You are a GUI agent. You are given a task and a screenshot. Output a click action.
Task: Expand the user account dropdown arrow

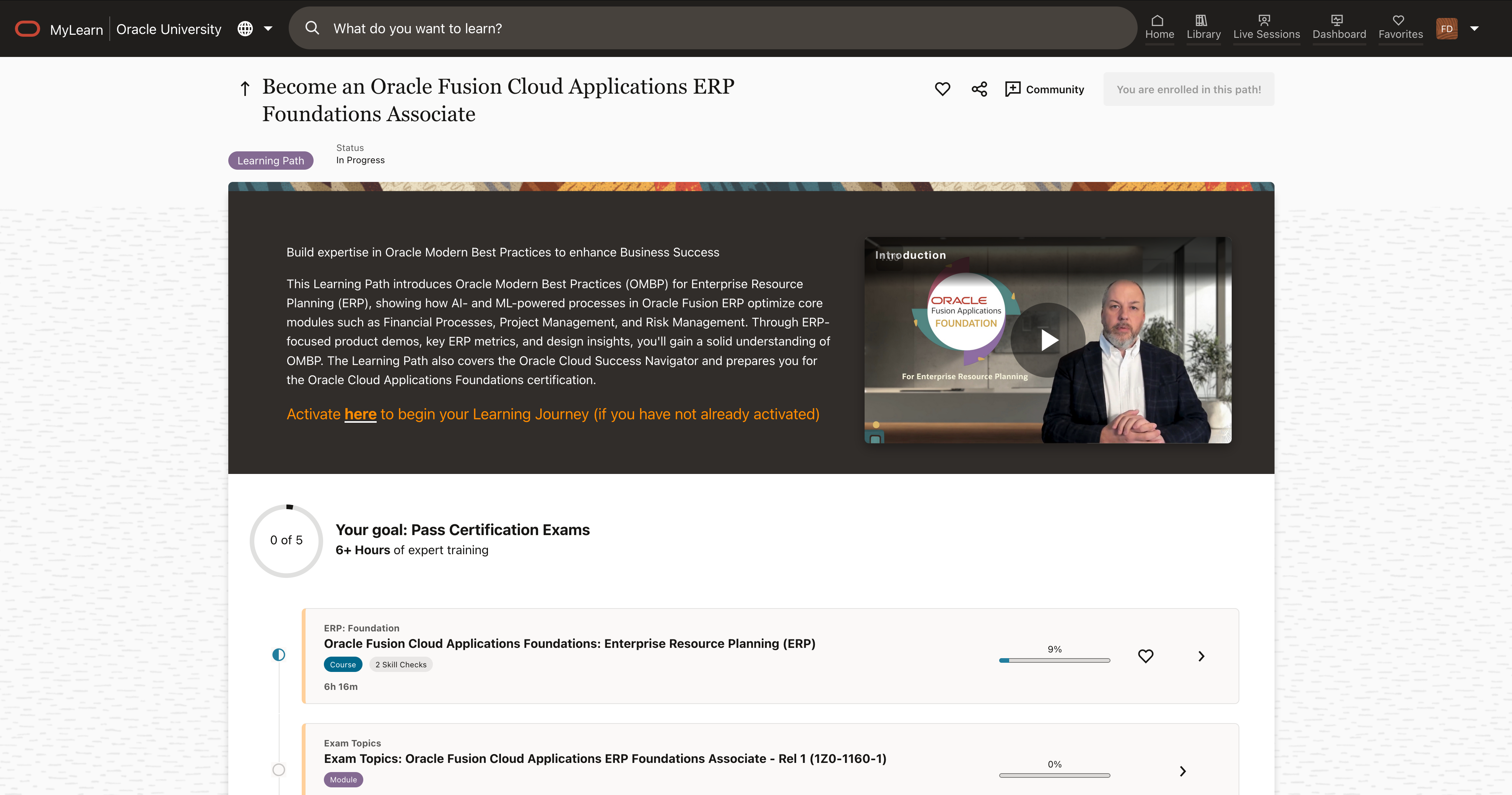point(1474,29)
